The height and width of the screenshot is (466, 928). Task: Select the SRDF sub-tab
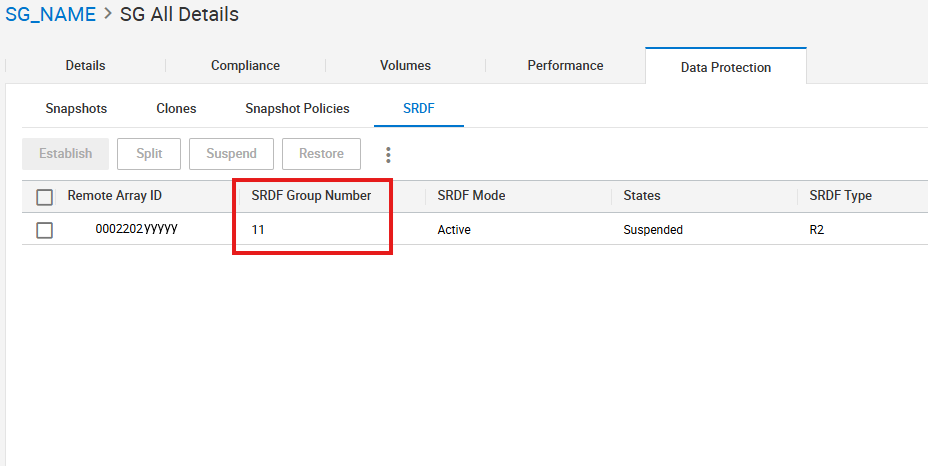tap(418, 108)
